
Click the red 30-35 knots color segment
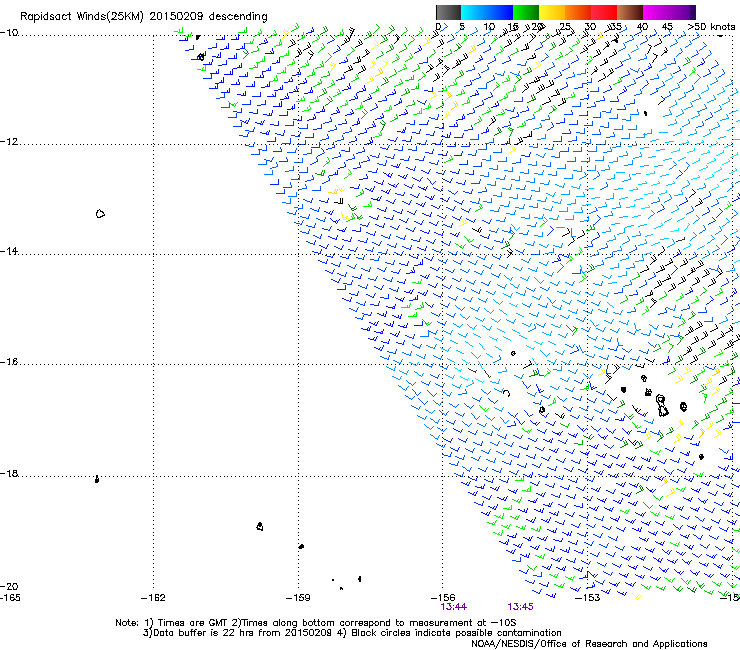pos(604,12)
